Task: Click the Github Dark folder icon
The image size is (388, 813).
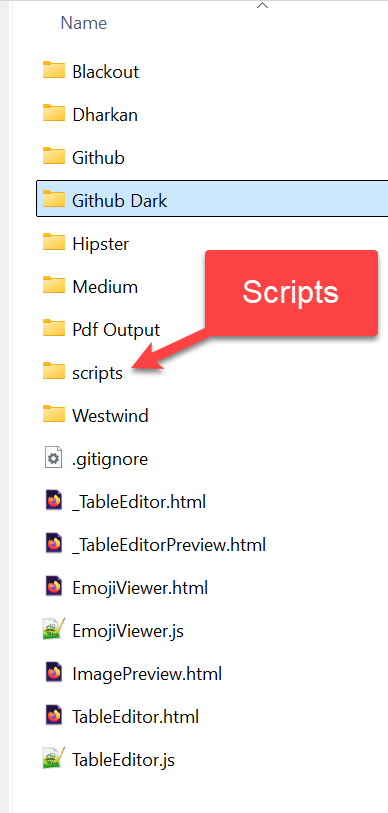Action: point(53,200)
